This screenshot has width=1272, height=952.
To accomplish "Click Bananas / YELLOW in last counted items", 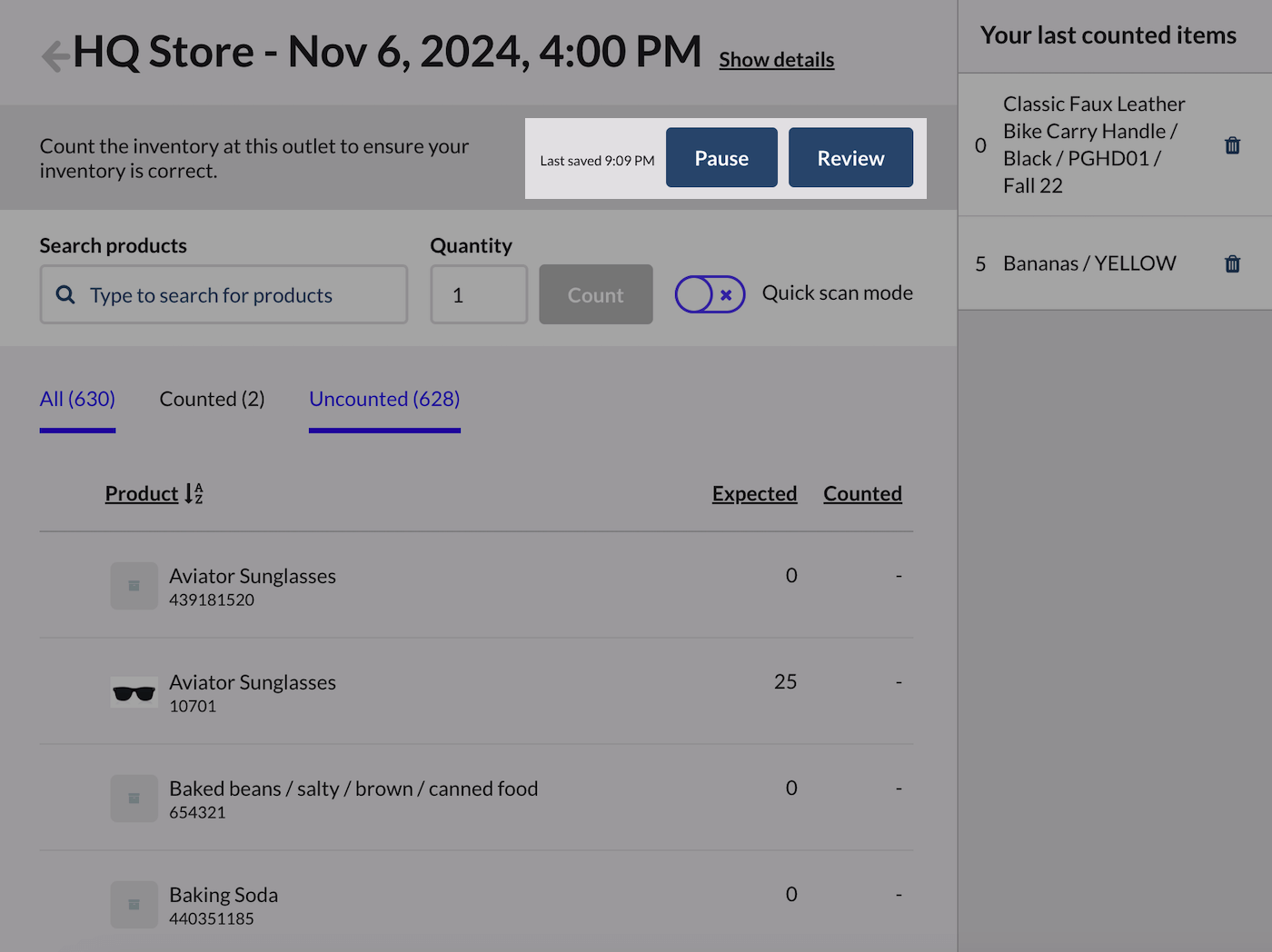I will coord(1089,263).
